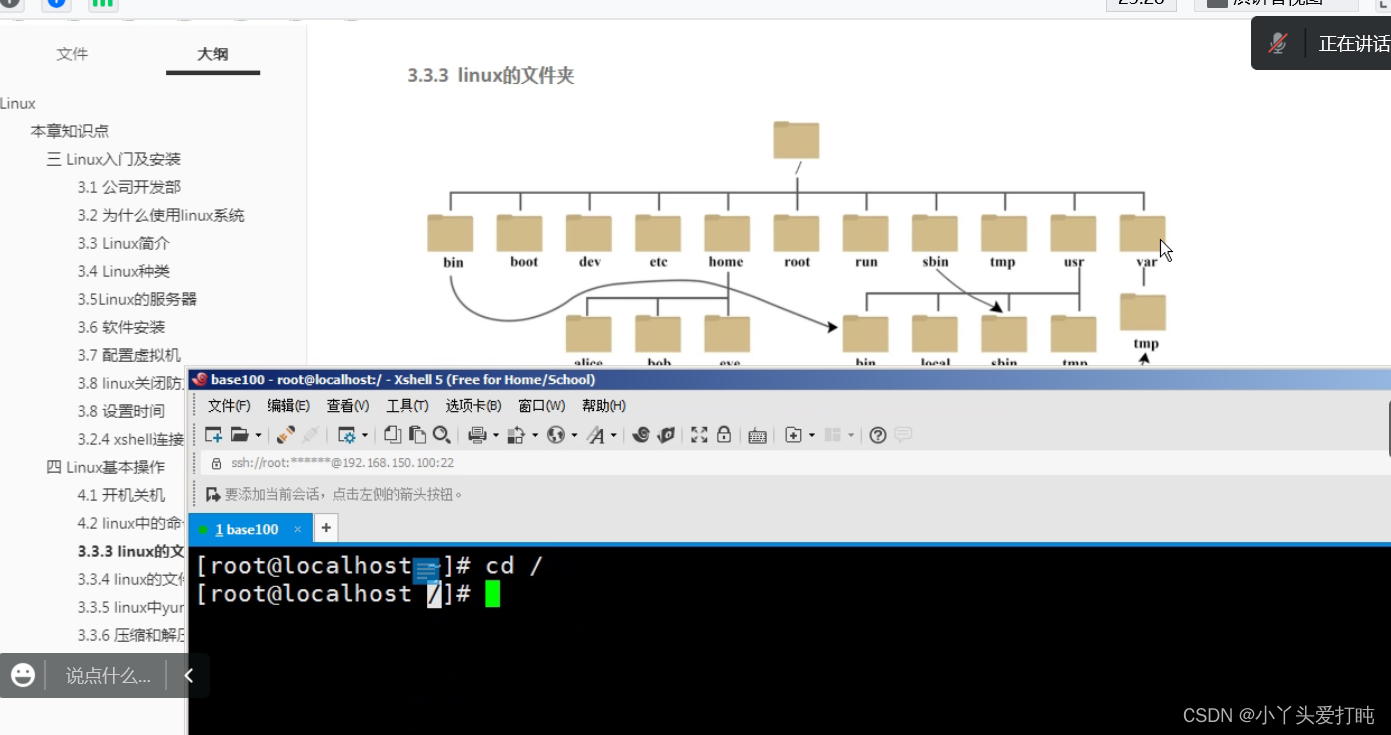Toggle the full screen icon
Screen dimensions: 1391x735
point(699,435)
